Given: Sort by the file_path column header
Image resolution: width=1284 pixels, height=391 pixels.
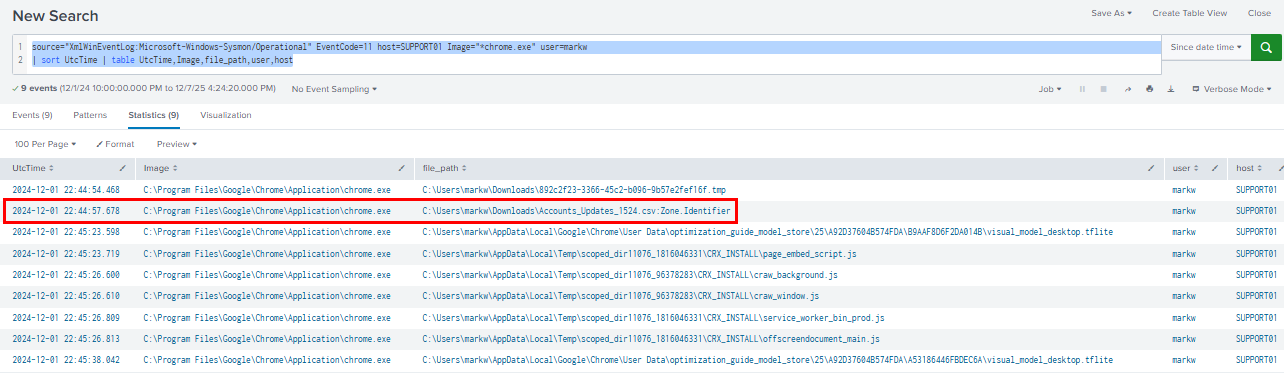Looking at the screenshot, I should (x=445, y=168).
